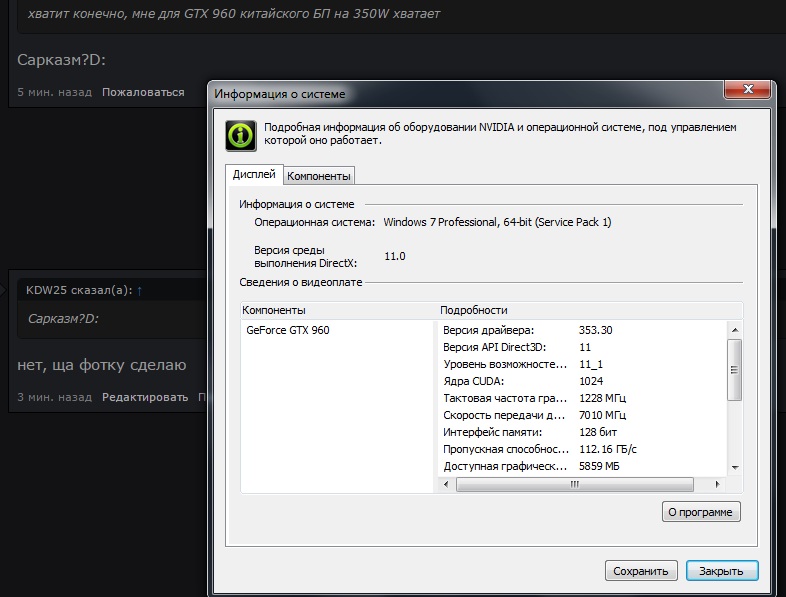This screenshot has width=786, height=597.
Task: Switch to the Компоненты tab
Action: coord(319,176)
